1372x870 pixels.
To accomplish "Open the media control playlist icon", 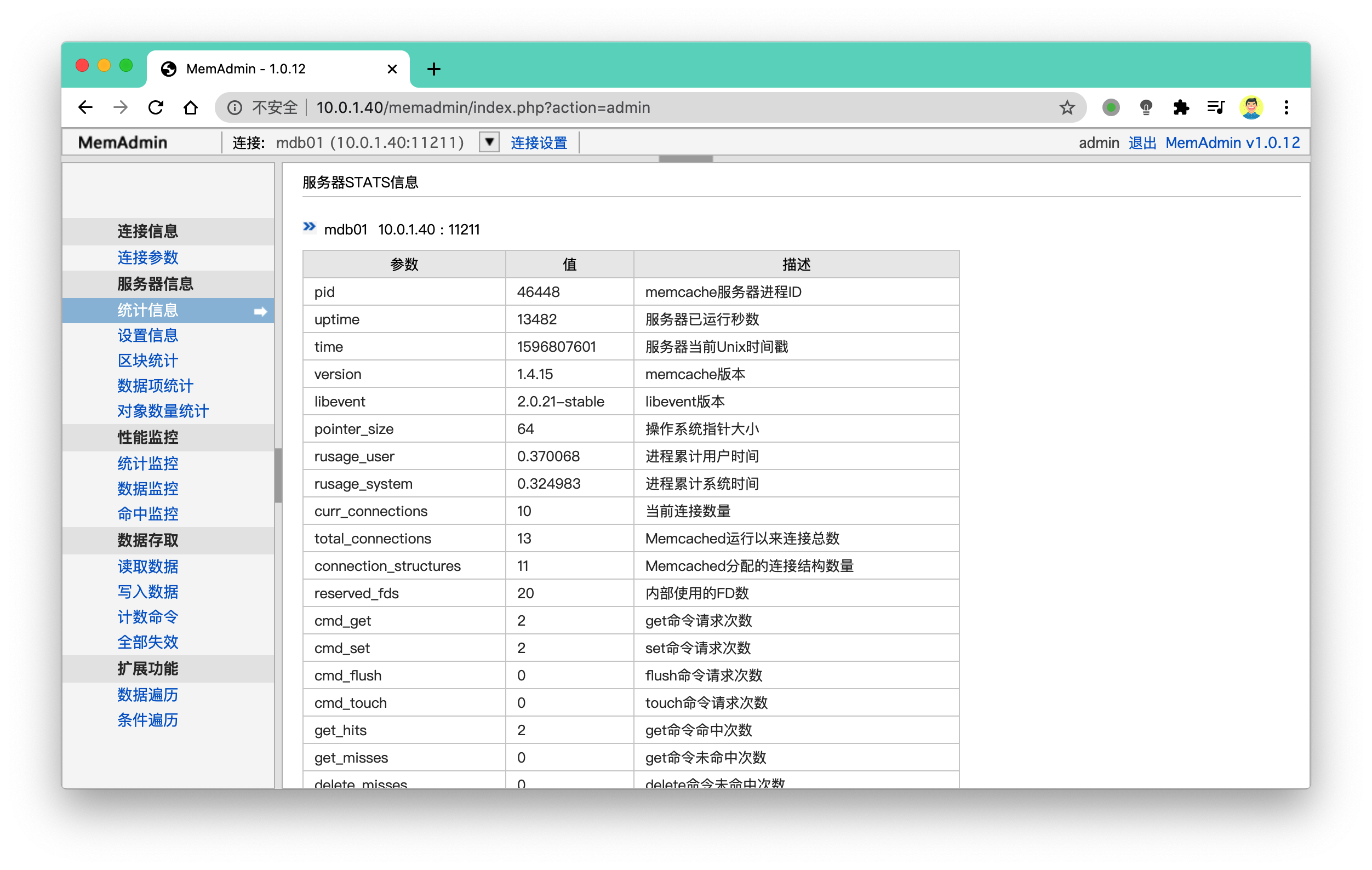I will [x=1216, y=108].
